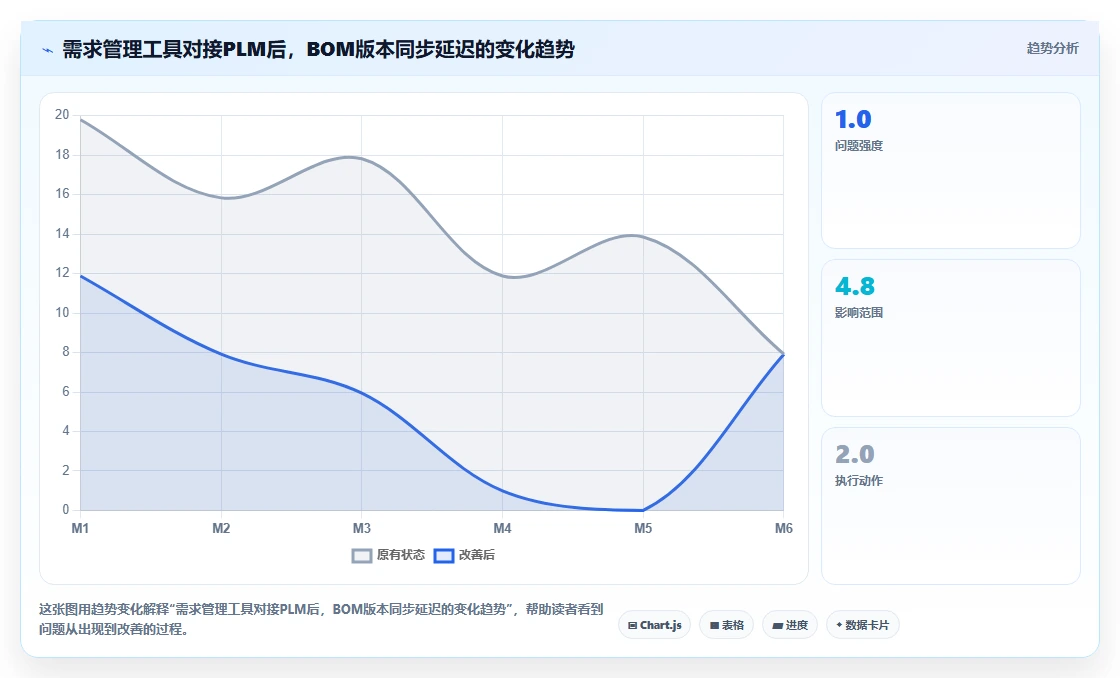
Task: Toggle the 改善后 legend swatch
Action: coord(444,555)
